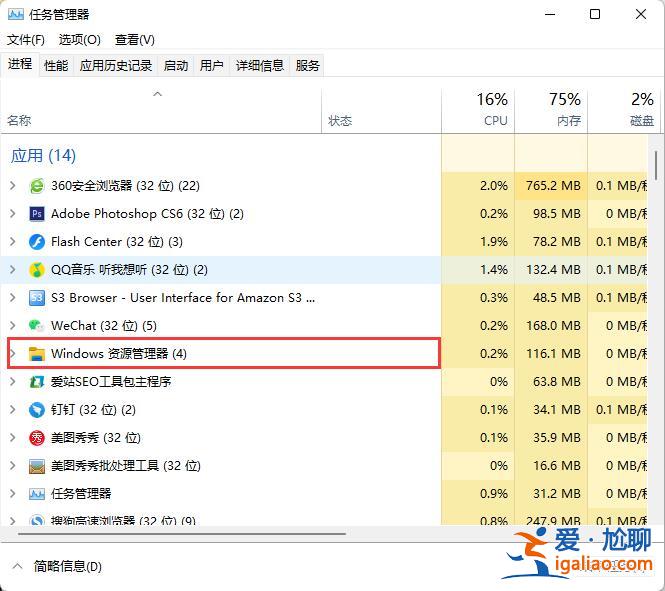Screen dimensions: 665x591
Task: Switch to the 性能 tab
Action: coord(56,65)
